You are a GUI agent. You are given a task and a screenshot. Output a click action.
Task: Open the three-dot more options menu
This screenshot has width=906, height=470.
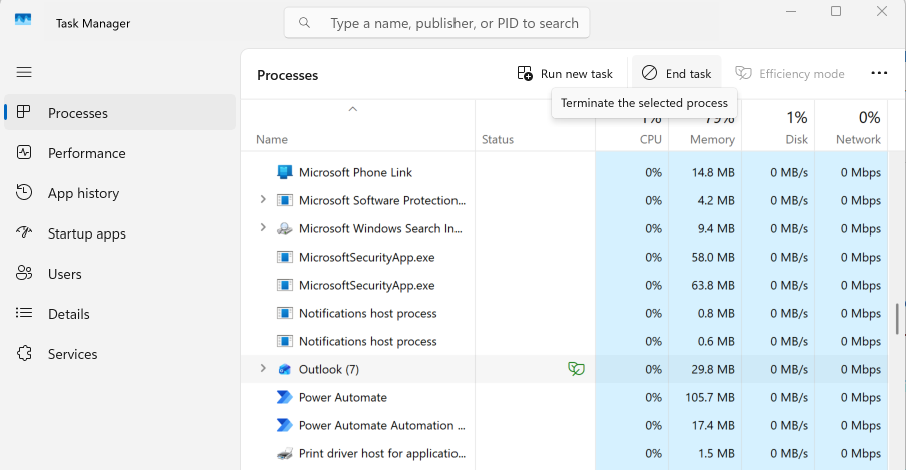879,73
